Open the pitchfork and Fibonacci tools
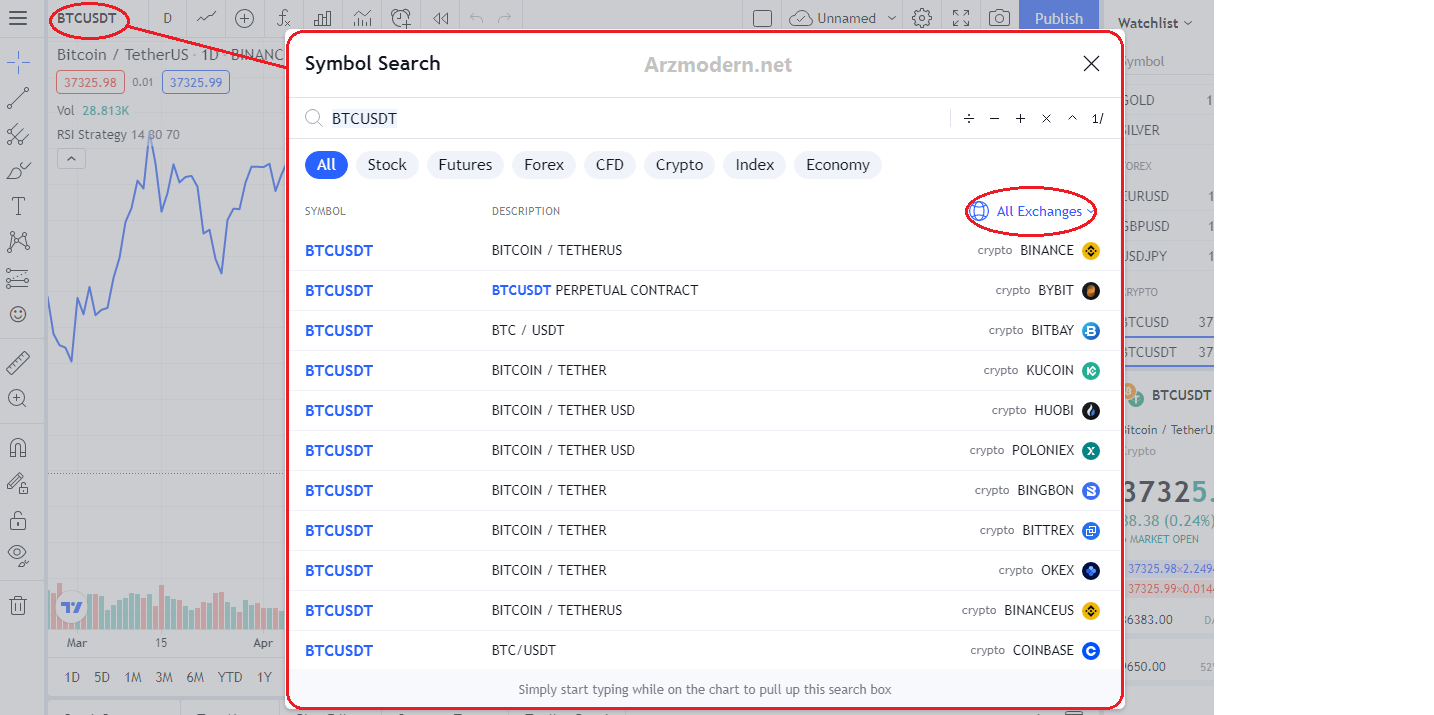The image size is (1434, 715). [x=18, y=135]
